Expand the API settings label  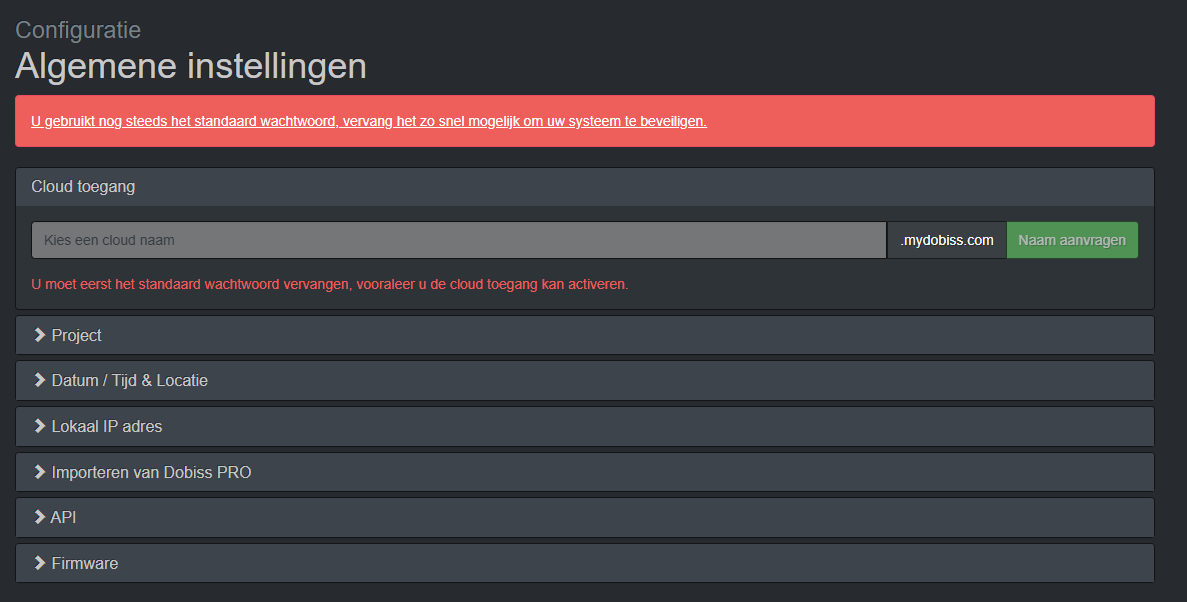[x=64, y=517]
